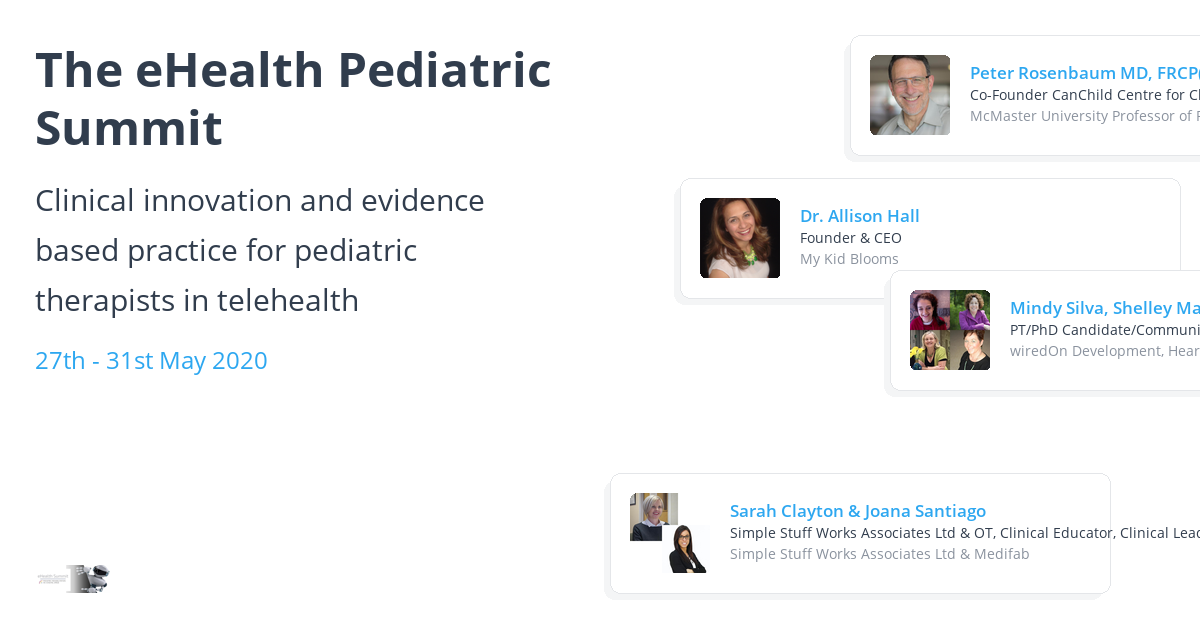Viewport: 1200px width, 628px height.
Task: Select the Sarah Clayton & Joana Santiago link
Action: (x=858, y=511)
